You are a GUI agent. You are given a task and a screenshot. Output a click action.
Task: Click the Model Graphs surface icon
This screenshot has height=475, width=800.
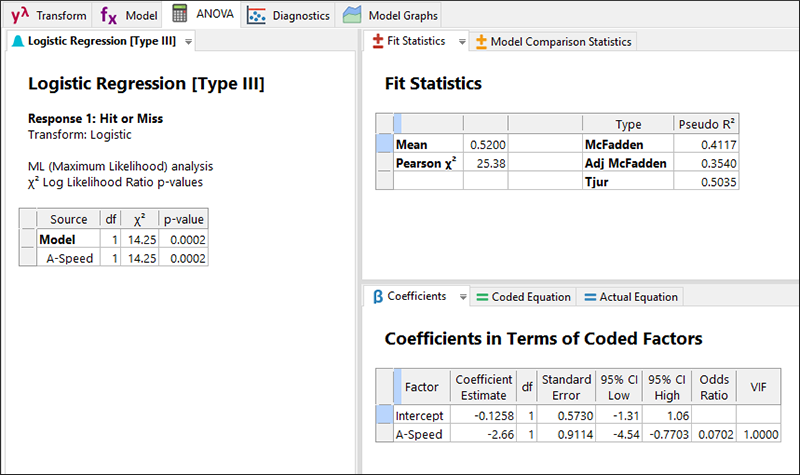351,16
